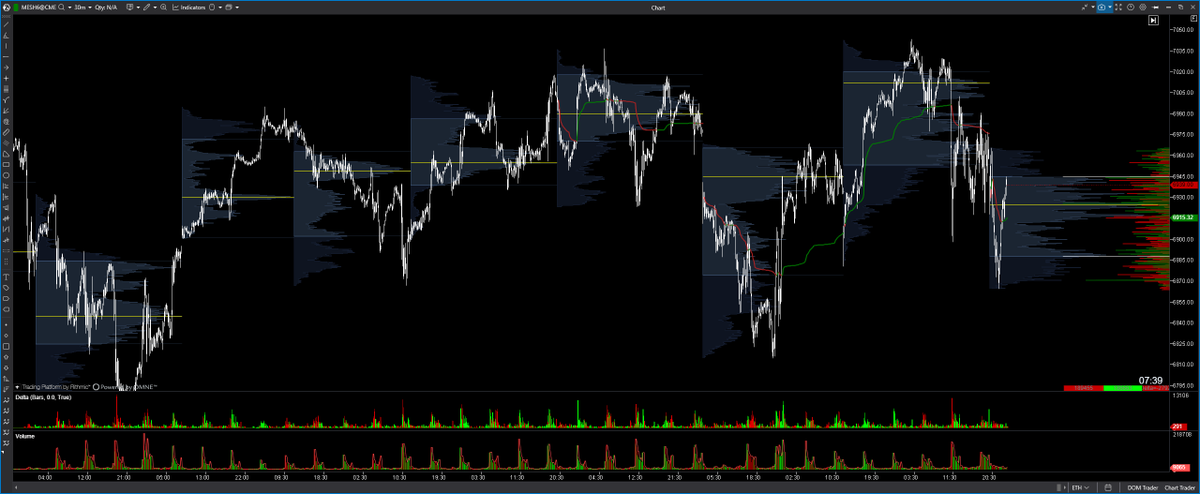Select the crosshair plus tool in the left toolbar
Image resolution: width=1200 pixels, height=494 pixels.
click(x=7, y=78)
